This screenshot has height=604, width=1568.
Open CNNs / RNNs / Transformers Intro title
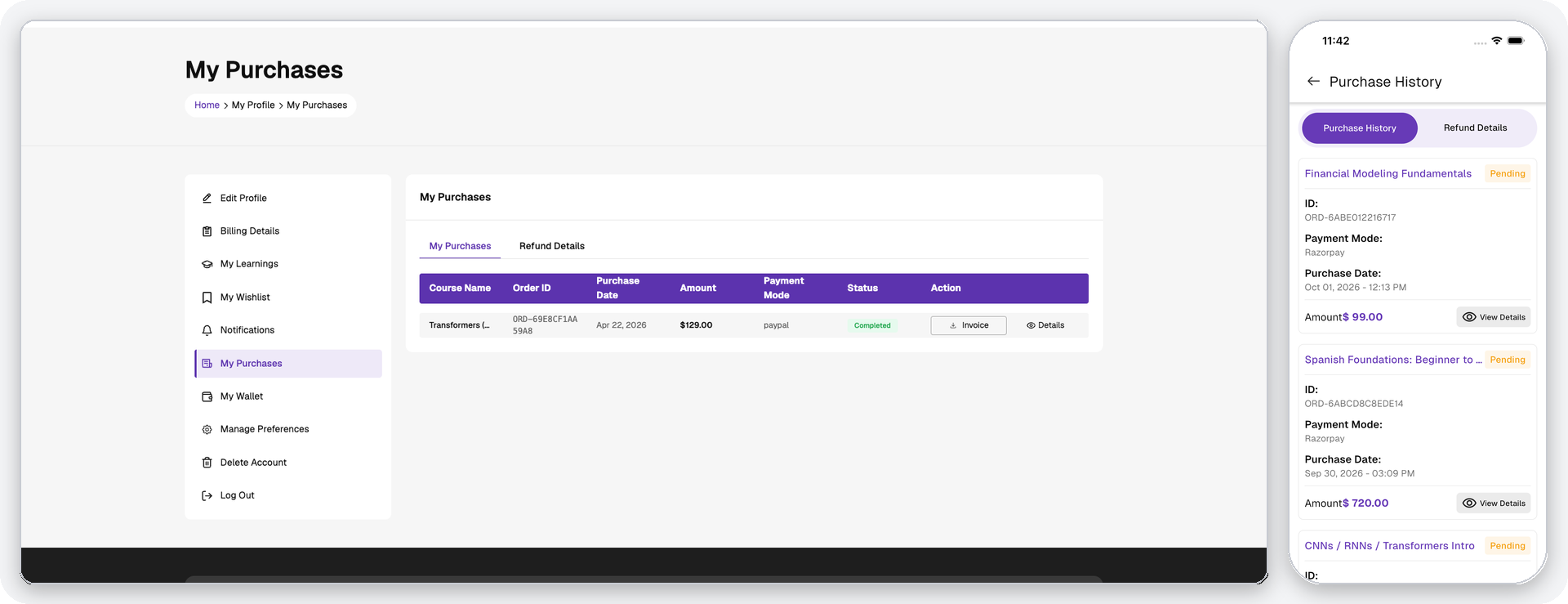pyautogui.click(x=1389, y=546)
